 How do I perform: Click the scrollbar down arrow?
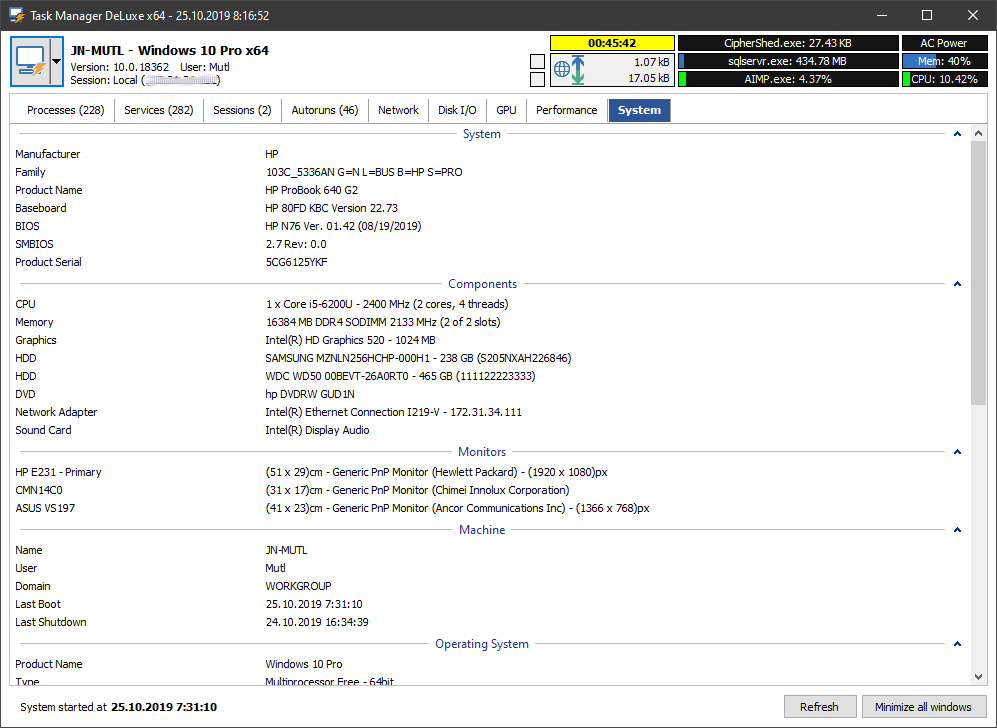coord(979,677)
